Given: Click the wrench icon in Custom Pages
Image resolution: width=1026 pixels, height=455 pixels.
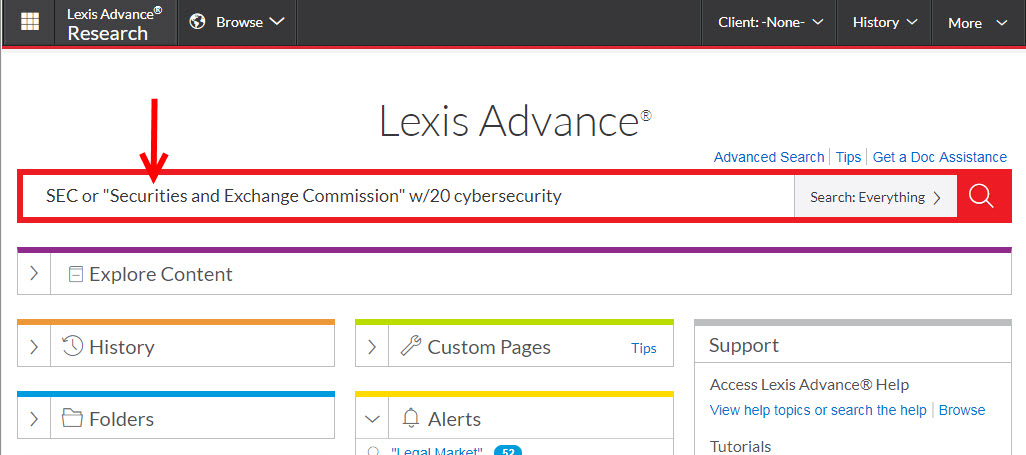Looking at the screenshot, I should click(410, 346).
